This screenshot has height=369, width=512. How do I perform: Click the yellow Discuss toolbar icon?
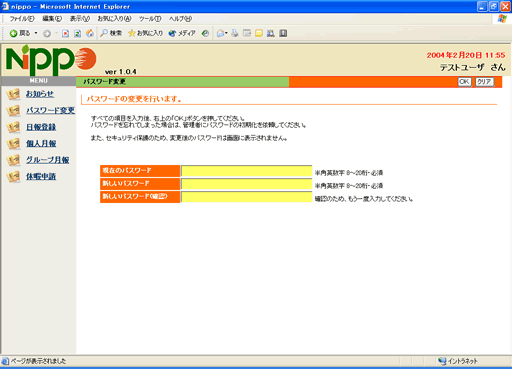pos(259,33)
